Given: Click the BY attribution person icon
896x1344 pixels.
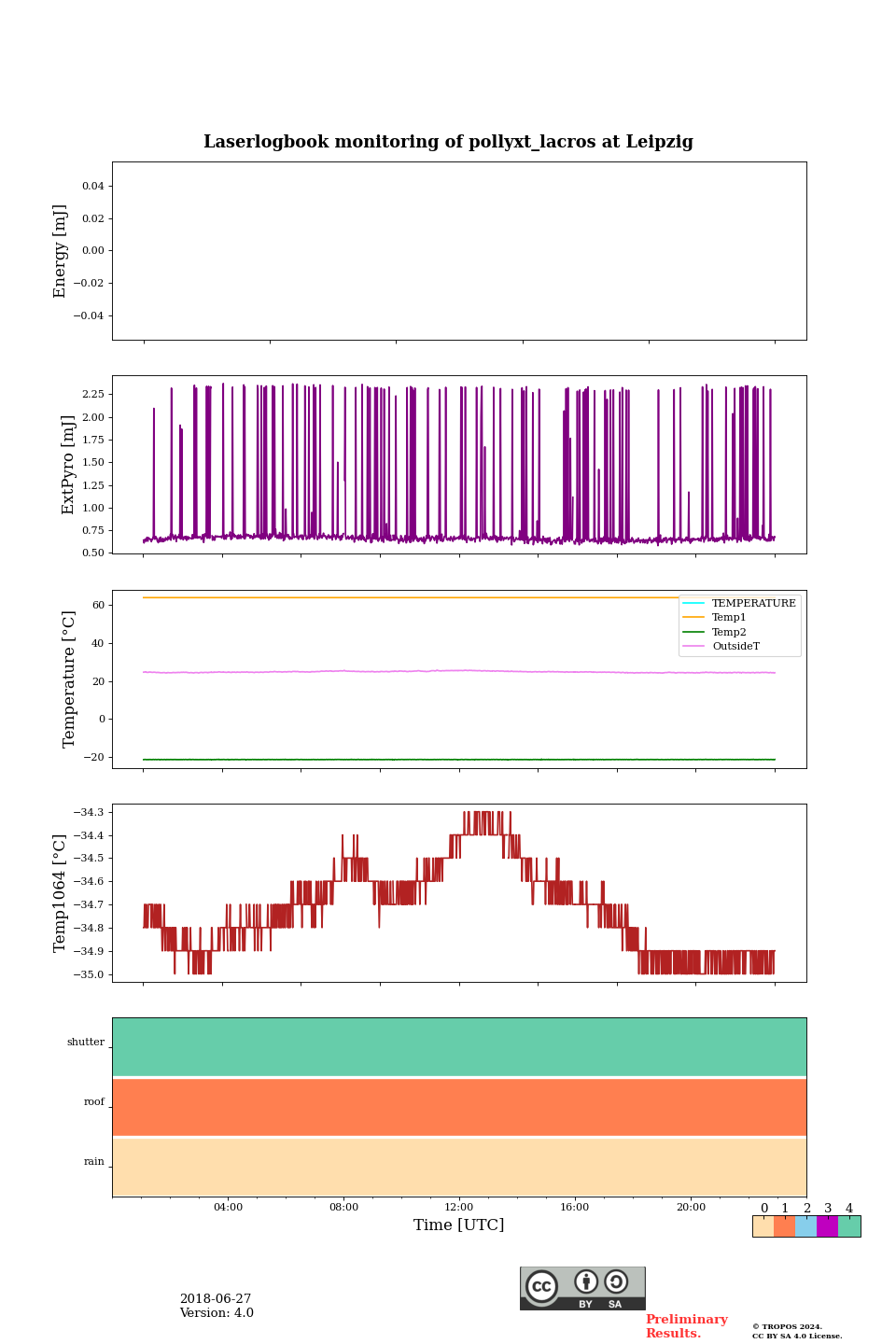Looking at the screenshot, I should (586, 1281).
